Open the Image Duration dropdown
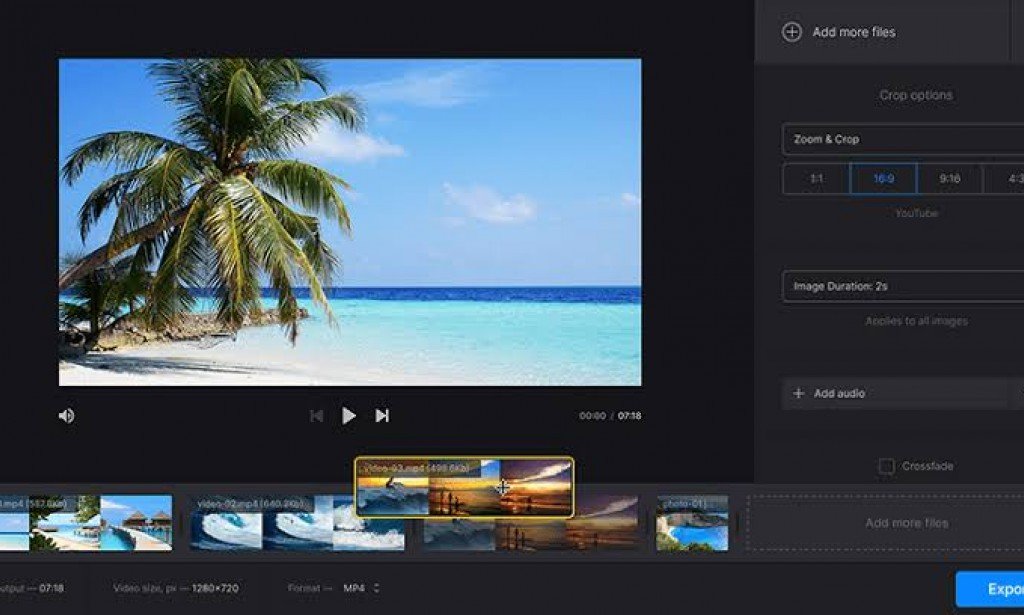 [900, 286]
